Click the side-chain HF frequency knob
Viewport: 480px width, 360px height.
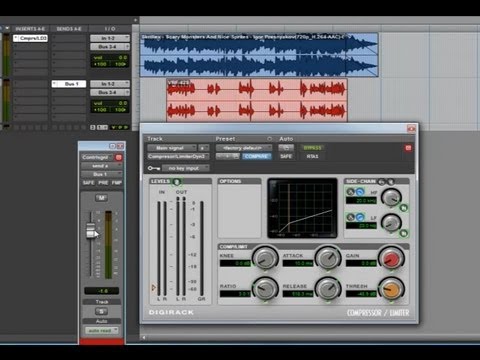[x=391, y=197]
